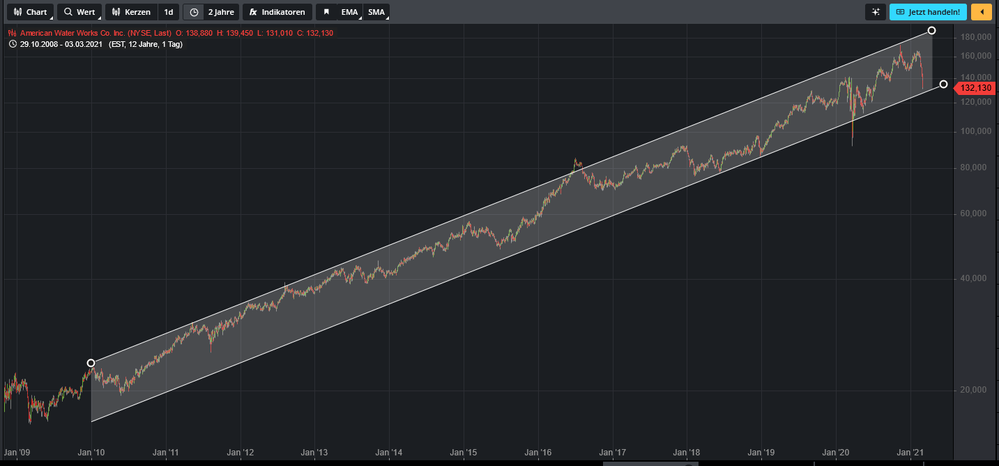999x466 pixels.
Task: Expand the Kerzen chart type dropdown
Action: [x=130, y=12]
